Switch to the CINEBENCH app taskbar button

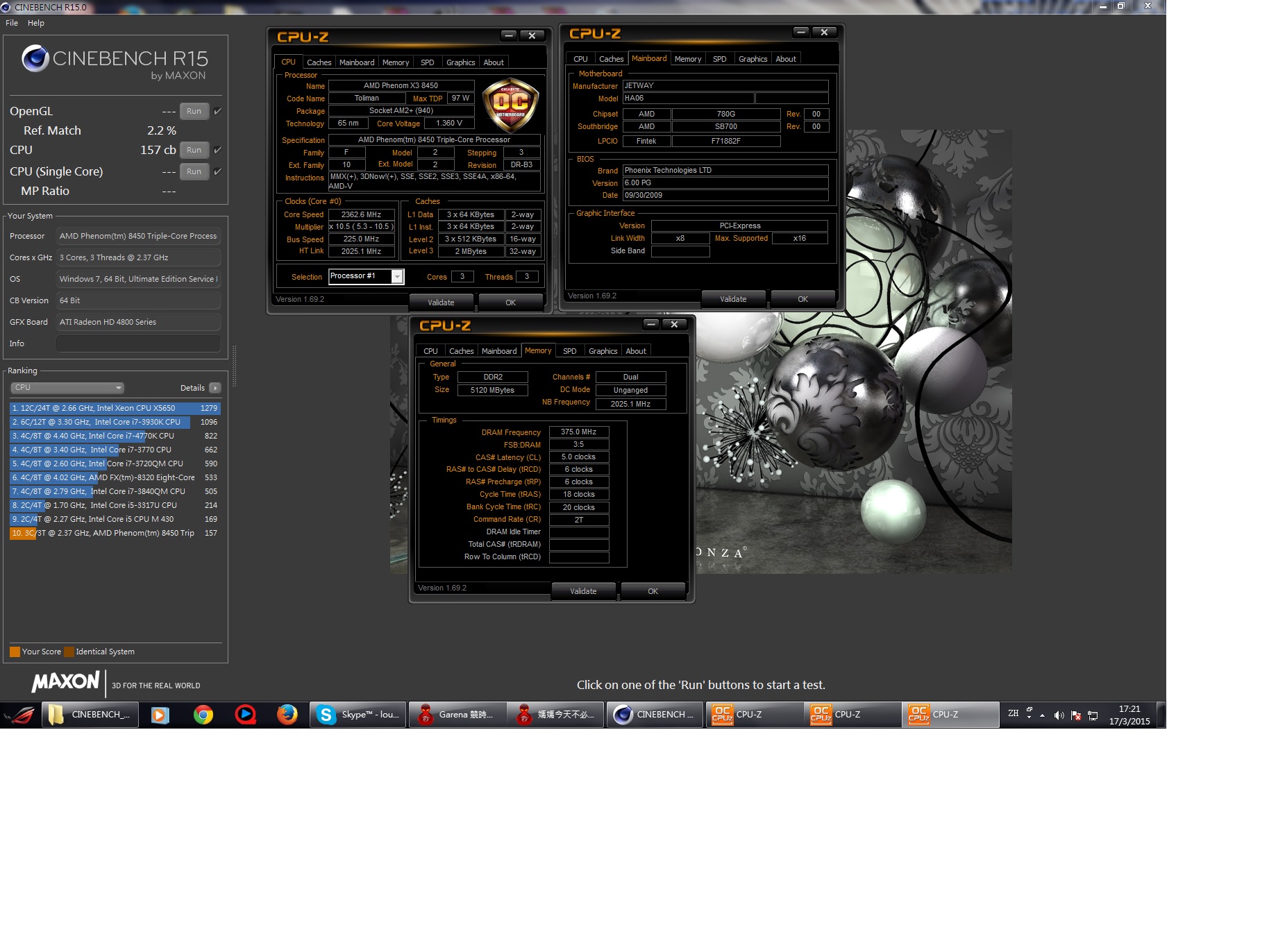click(x=655, y=714)
